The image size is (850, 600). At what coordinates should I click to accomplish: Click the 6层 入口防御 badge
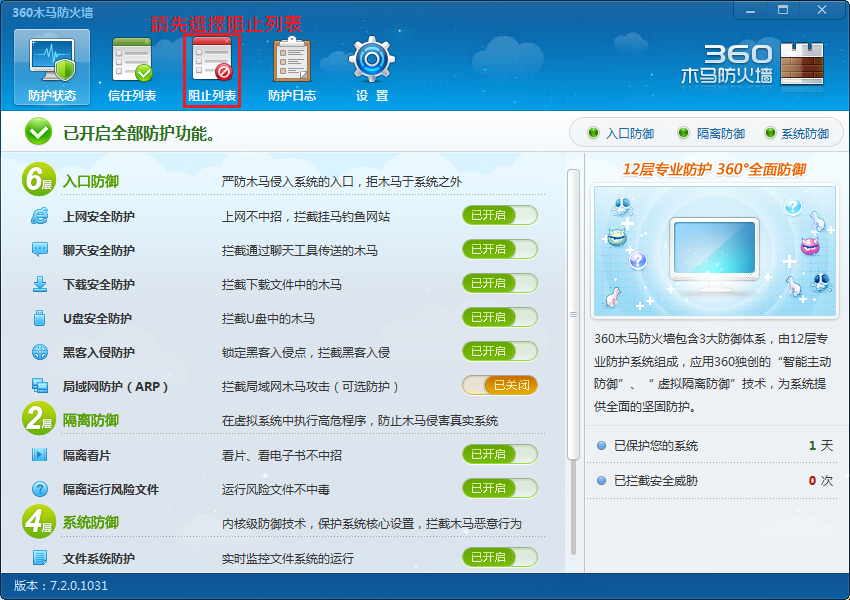click(x=38, y=179)
